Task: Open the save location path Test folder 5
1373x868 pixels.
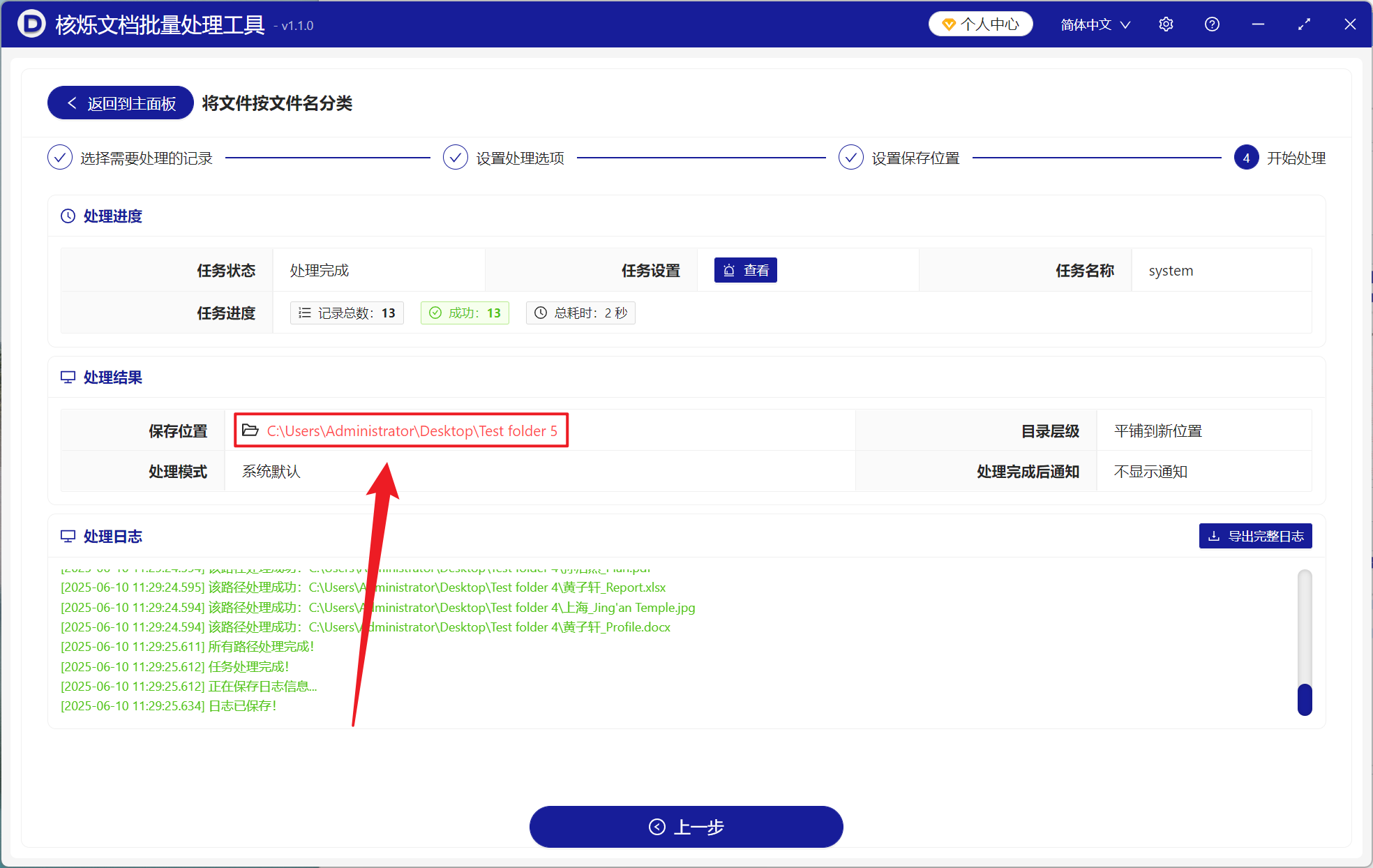Action: [412, 431]
